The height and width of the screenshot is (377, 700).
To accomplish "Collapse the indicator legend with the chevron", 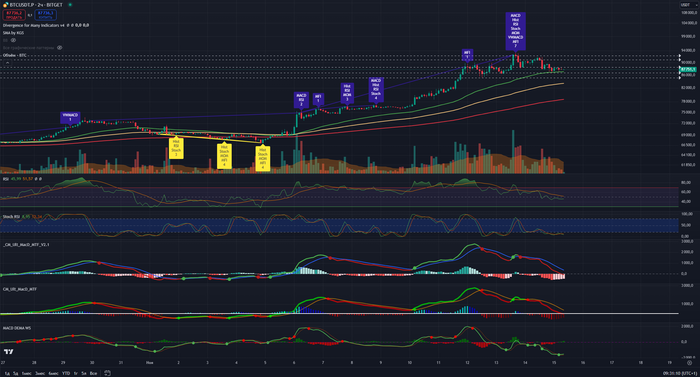I will 8,63.
